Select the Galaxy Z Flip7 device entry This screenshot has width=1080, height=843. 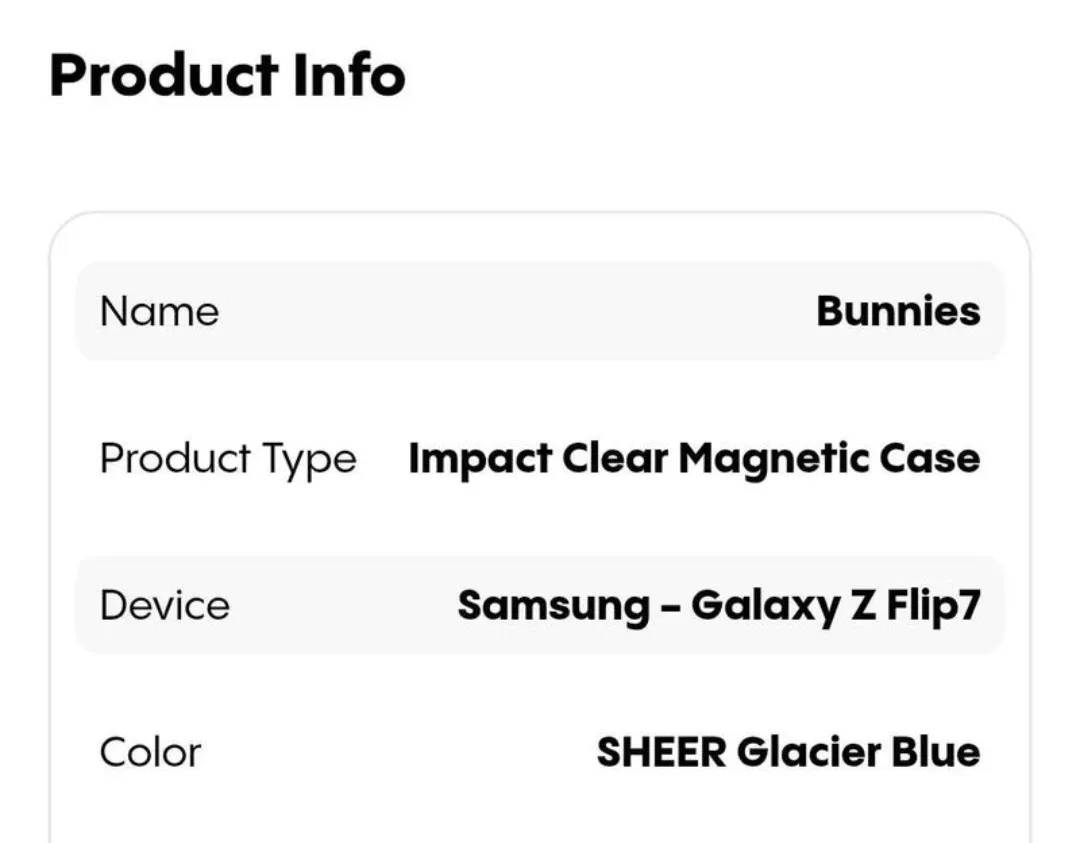click(x=721, y=604)
